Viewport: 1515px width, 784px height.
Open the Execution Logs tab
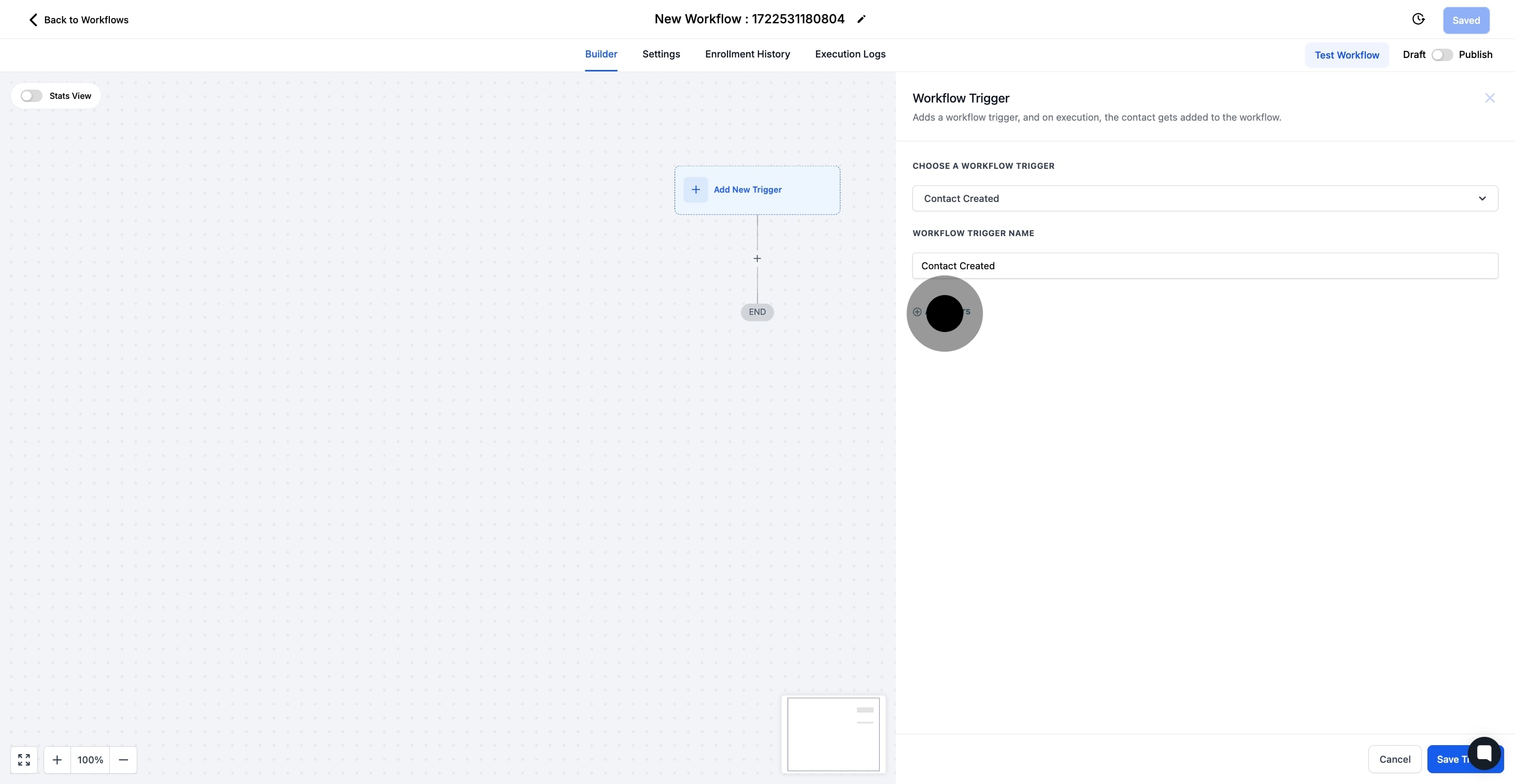tap(850, 54)
